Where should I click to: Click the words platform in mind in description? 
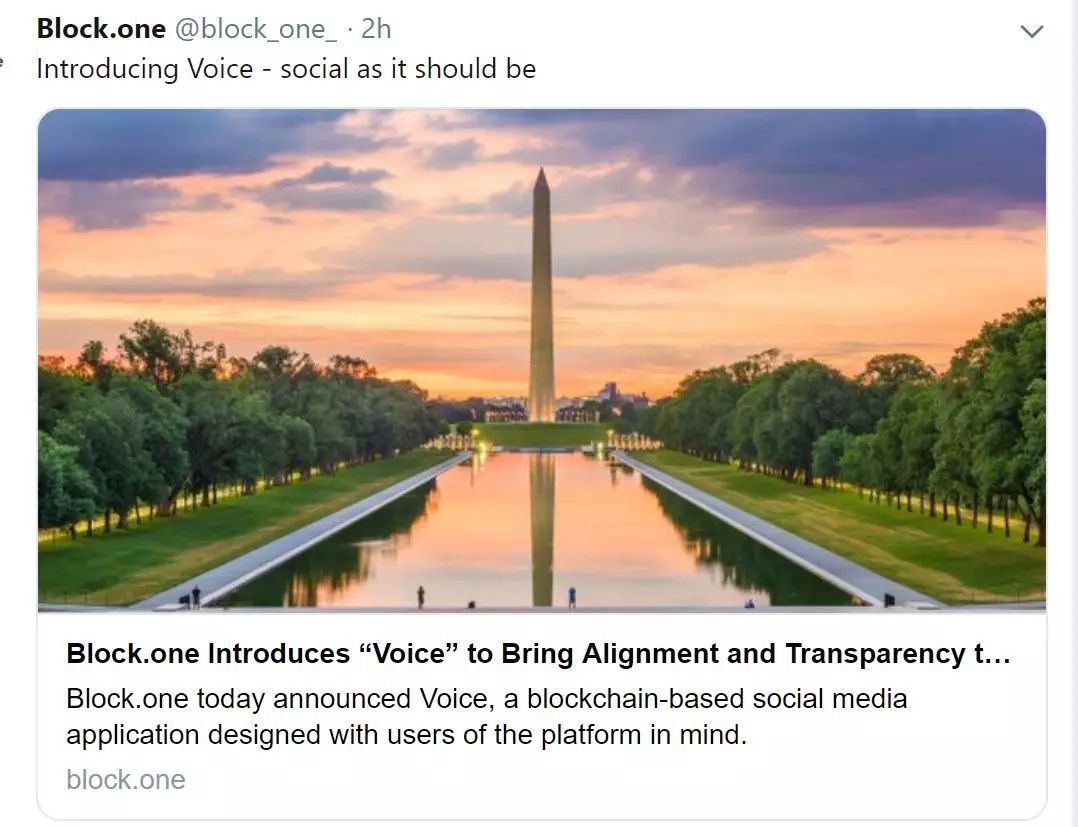(643, 735)
